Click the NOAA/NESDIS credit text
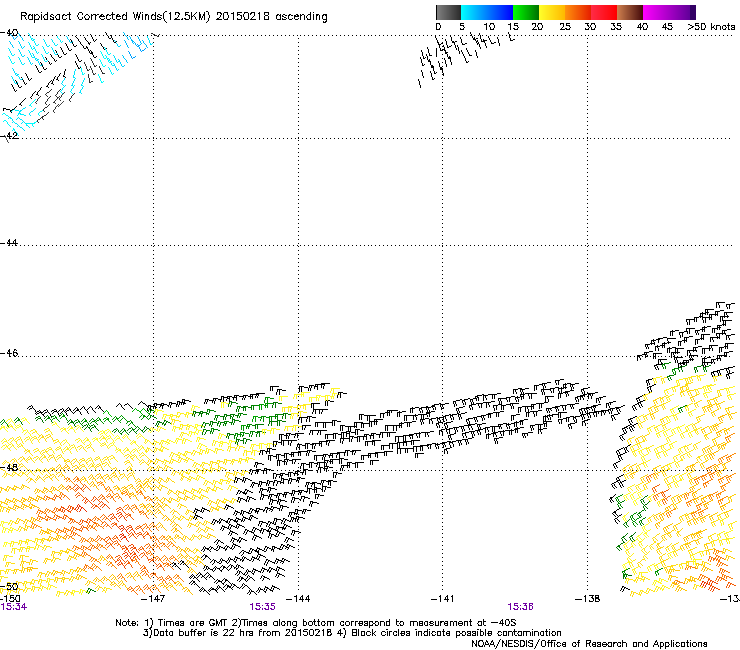The image size is (740, 650). 589,644
